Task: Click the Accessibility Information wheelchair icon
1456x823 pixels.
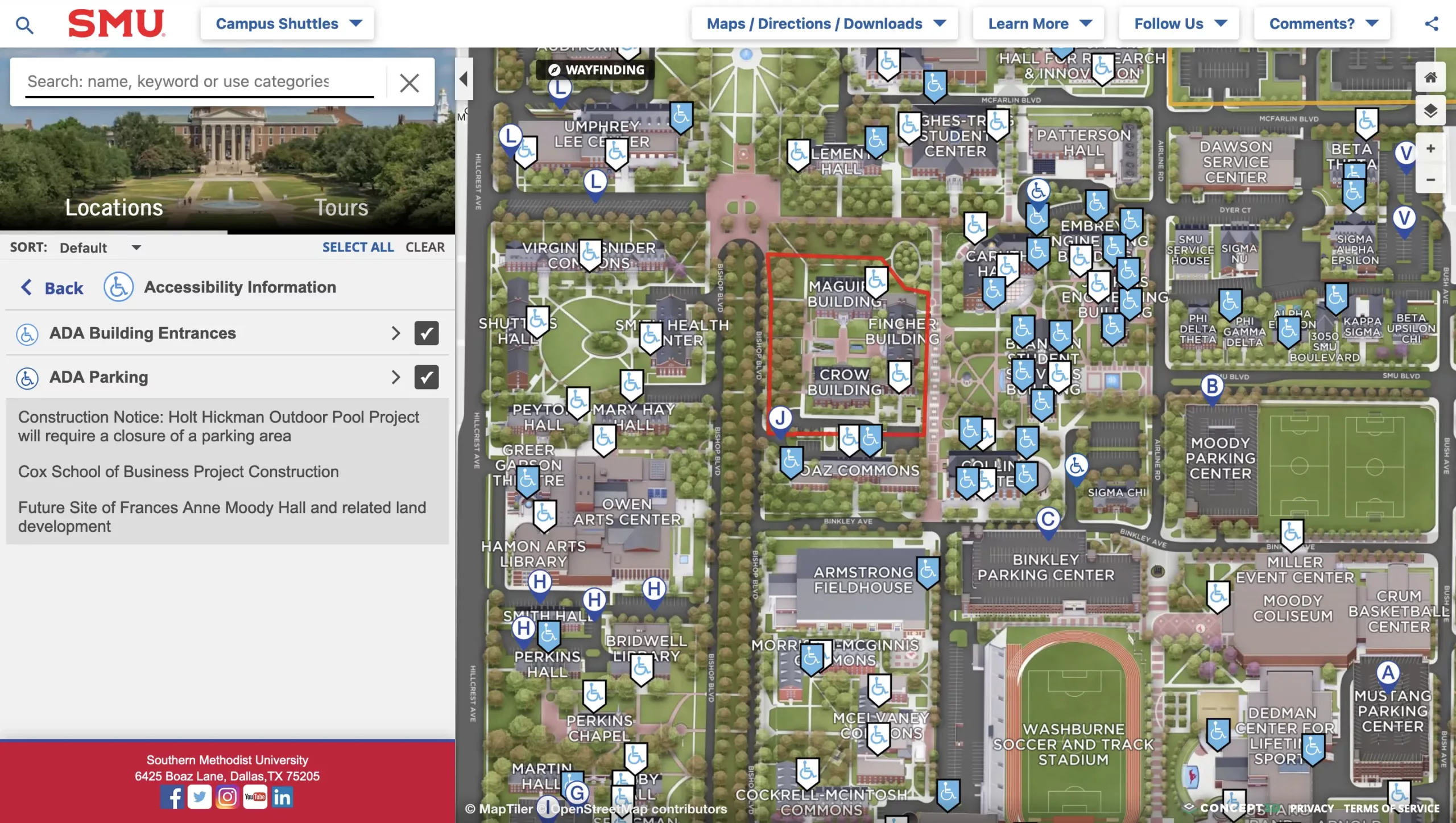Action: [x=118, y=287]
